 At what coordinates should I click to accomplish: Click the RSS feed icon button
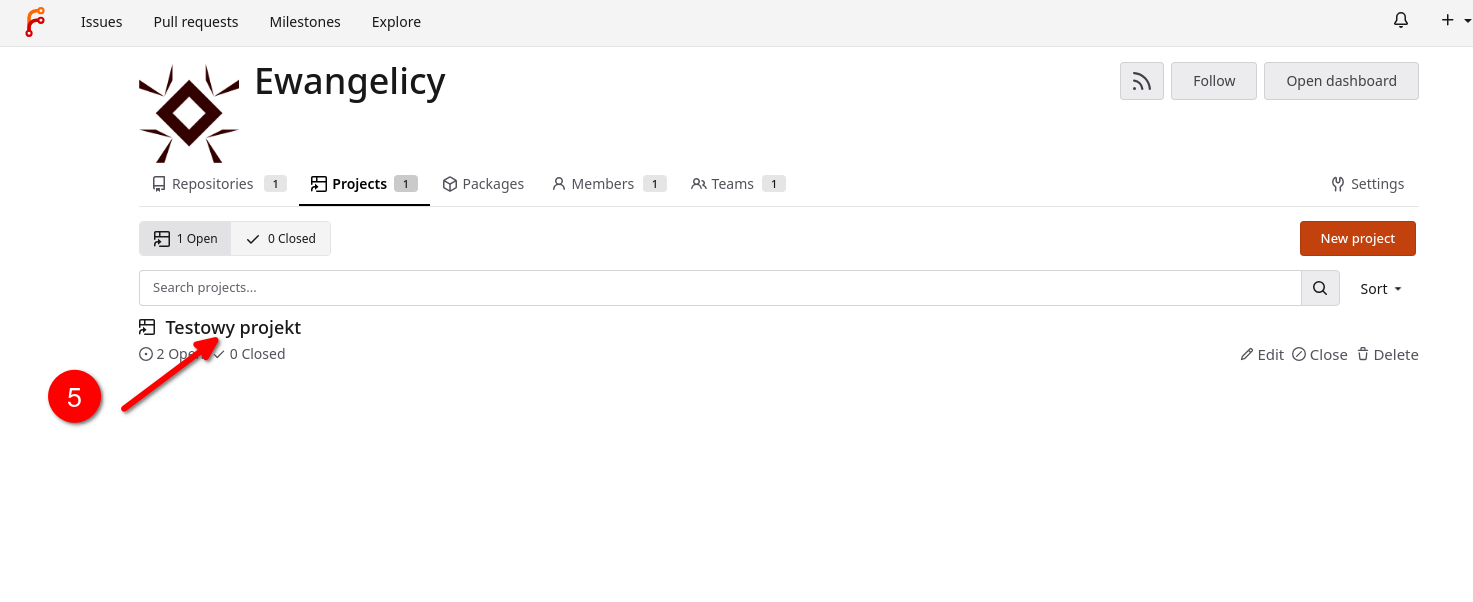[1141, 81]
